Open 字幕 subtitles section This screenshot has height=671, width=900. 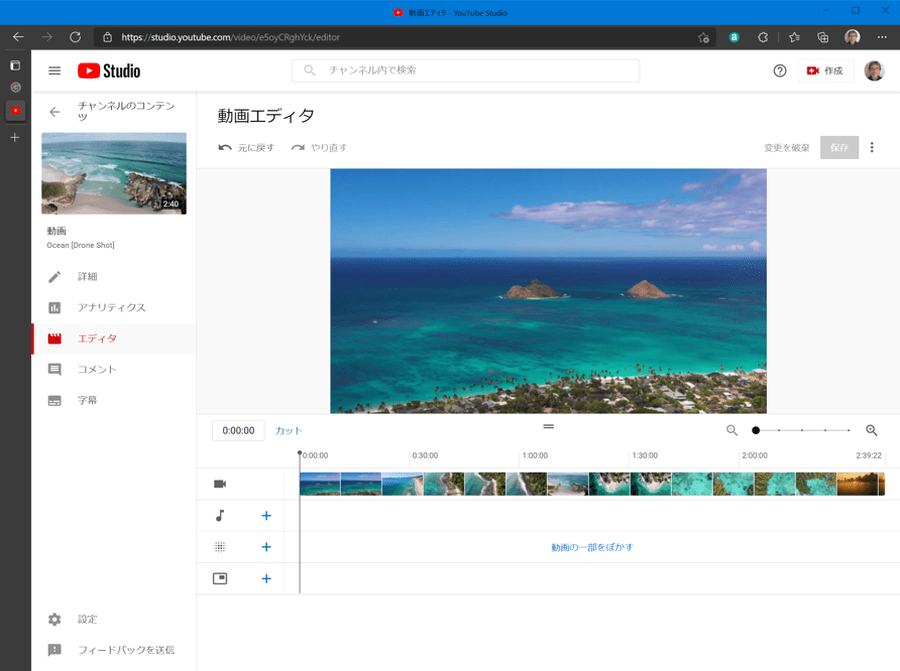pos(87,400)
